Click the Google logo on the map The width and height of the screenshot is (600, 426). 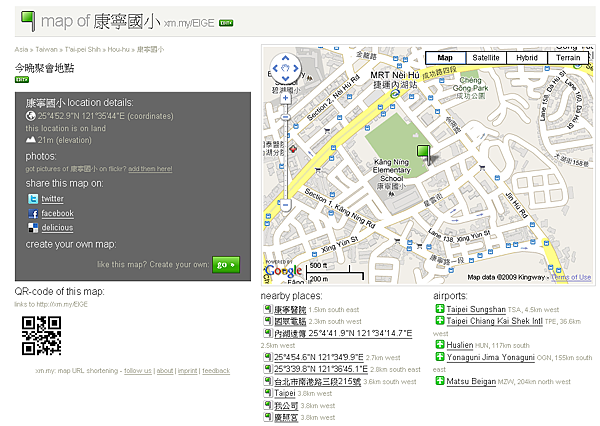pyautogui.click(x=283, y=271)
